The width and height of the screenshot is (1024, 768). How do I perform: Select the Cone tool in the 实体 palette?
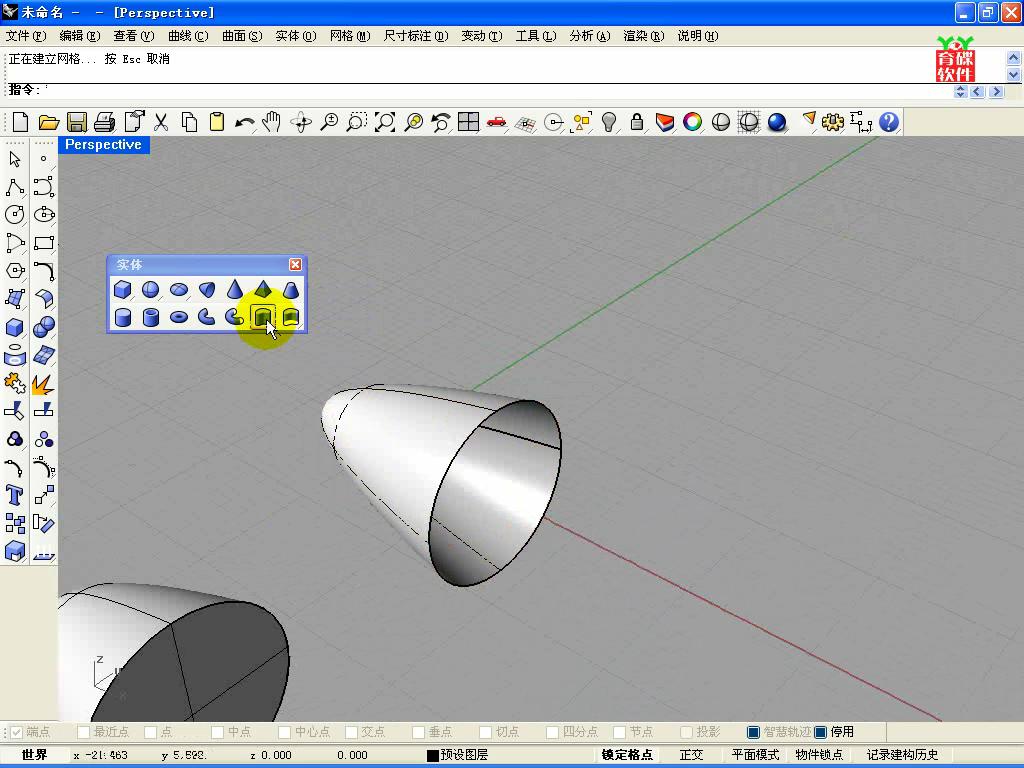[x=234, y=289]
